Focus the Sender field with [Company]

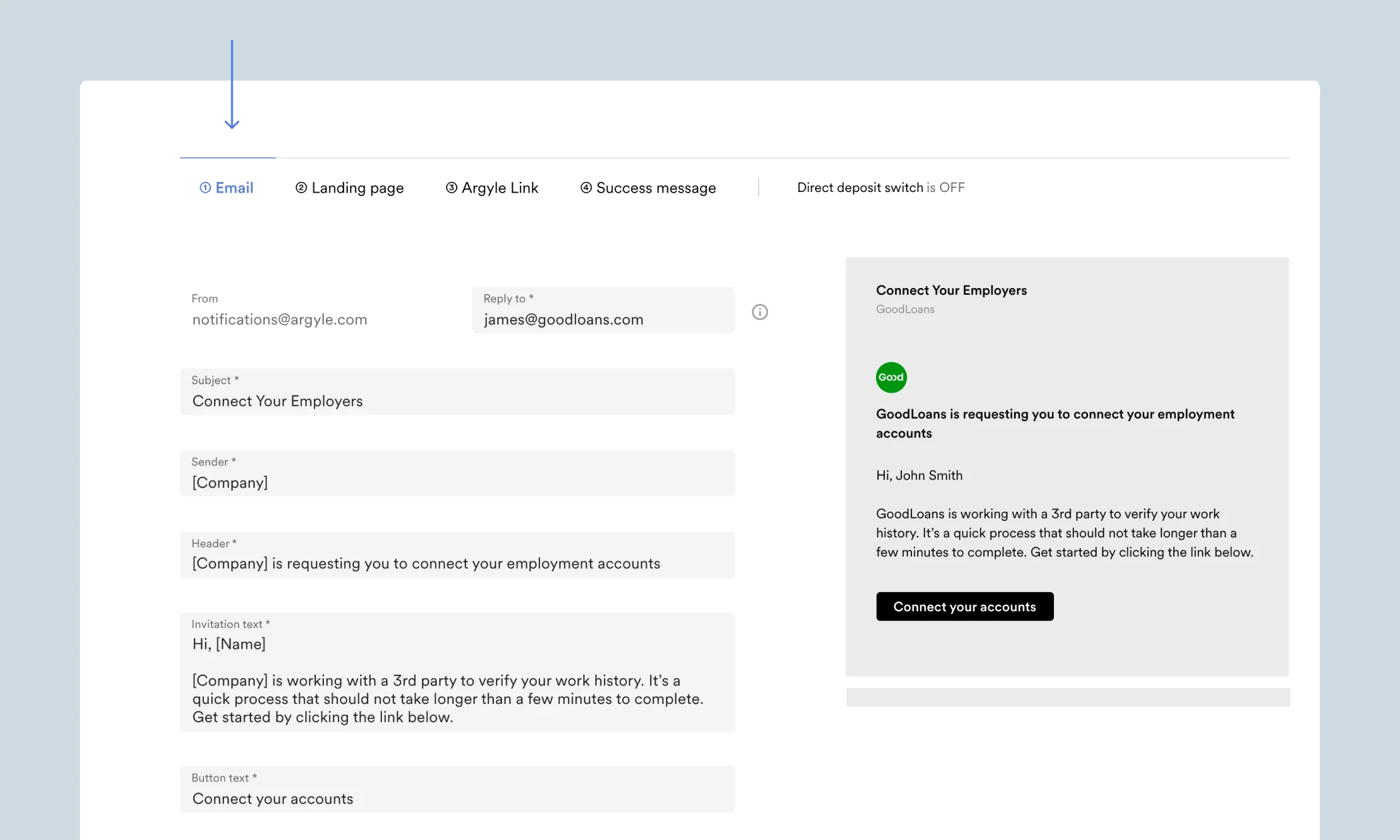point(457,473)
